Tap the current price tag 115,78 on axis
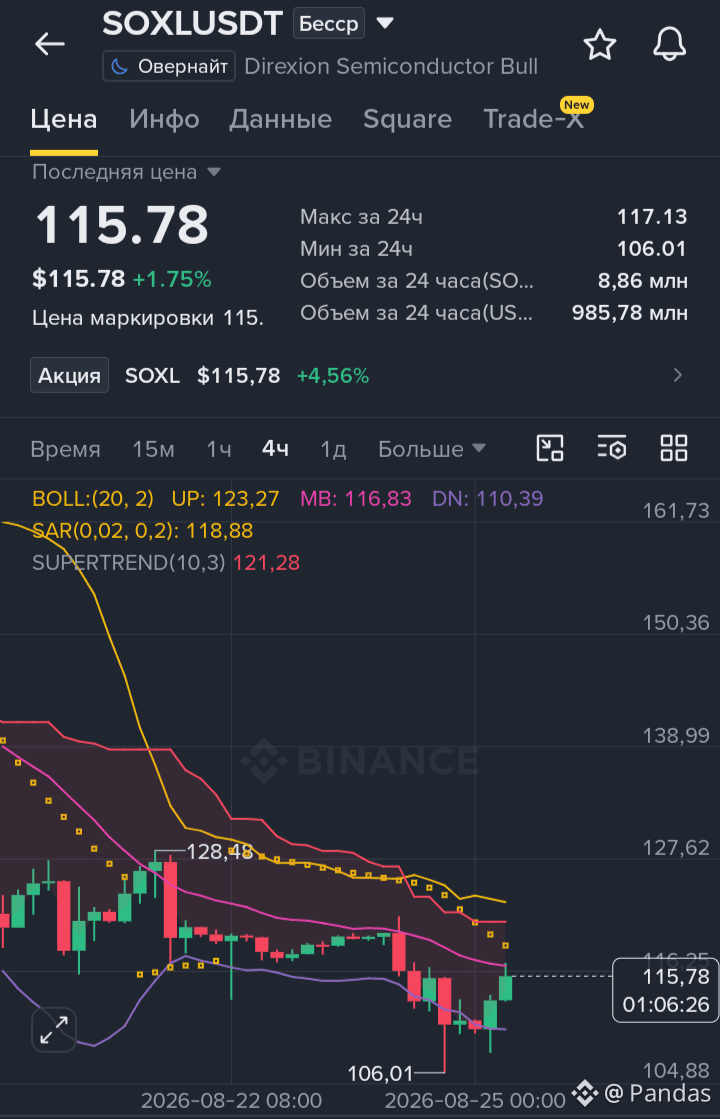720x1119 pixels. click(x=666, y=991)
